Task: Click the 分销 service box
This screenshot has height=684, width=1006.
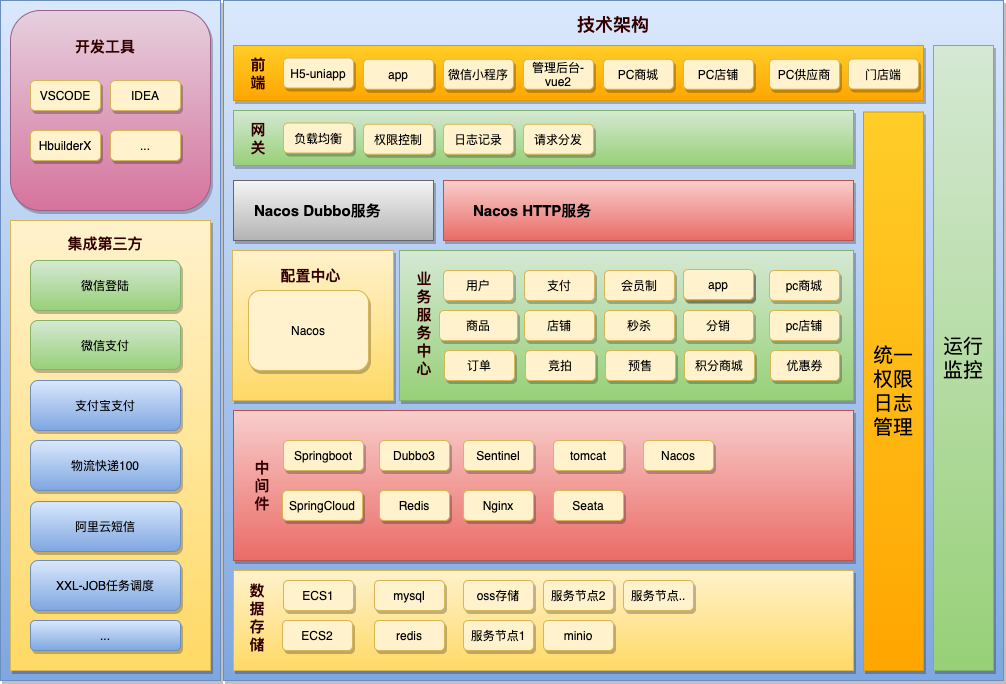Action: click(x=718, y=326)
